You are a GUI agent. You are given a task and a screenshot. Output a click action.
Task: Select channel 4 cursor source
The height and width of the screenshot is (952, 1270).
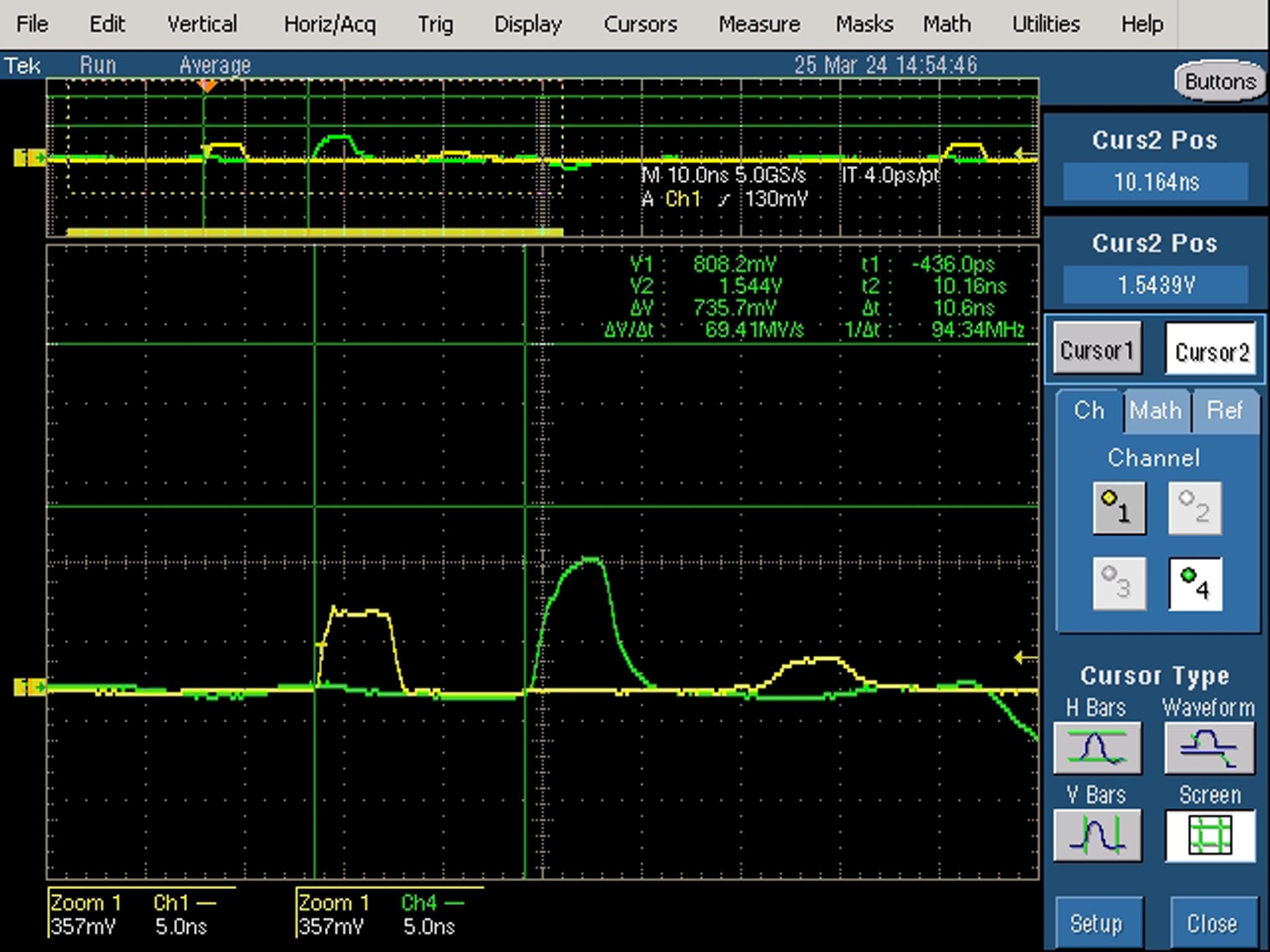pos(1195,584)
